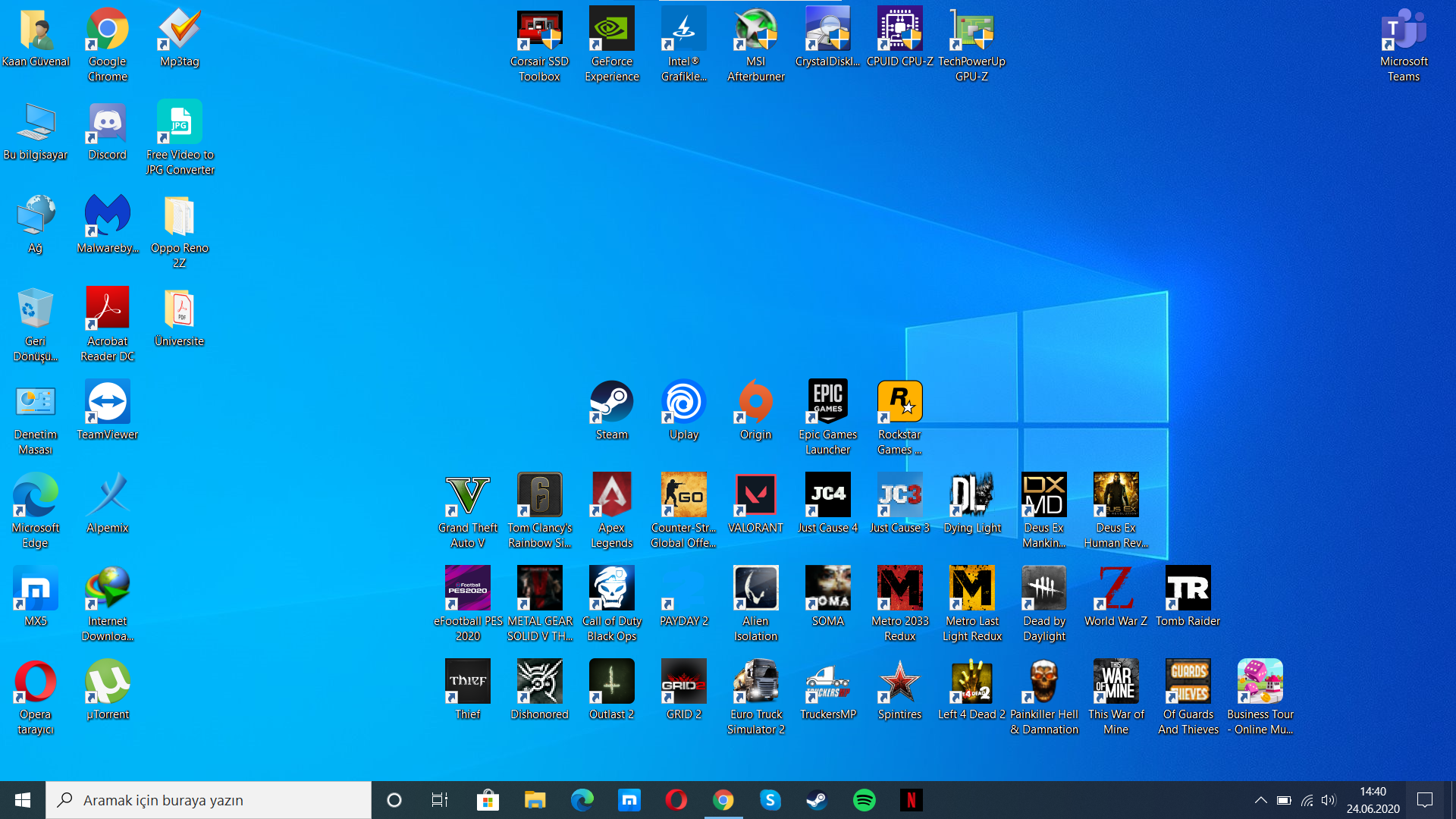Image resolution: width=1456 pixels, height=819 pixels.
Task: Click the Outlast 2 icon
Action: (x=611, y=690)
